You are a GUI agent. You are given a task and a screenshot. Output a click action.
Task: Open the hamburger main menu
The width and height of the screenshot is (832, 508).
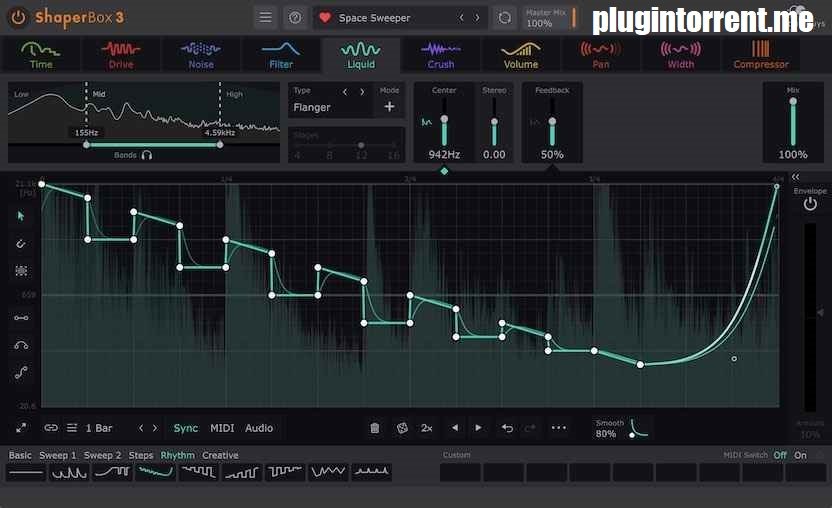(265, 18)
